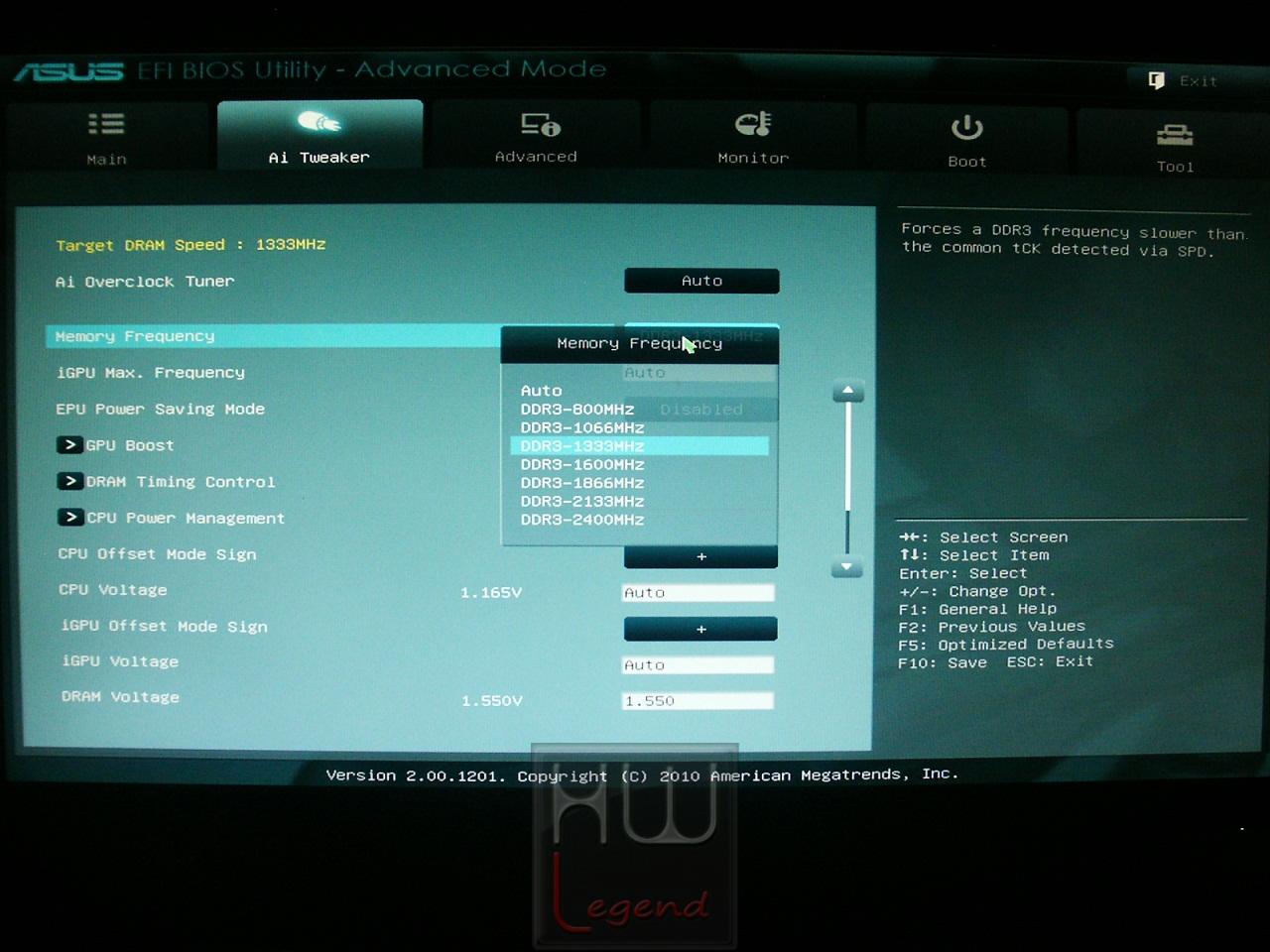This screenshot has height=952, width=1270.
Task: Open CPU Power Management settings
Action: [x=186, y=518]
